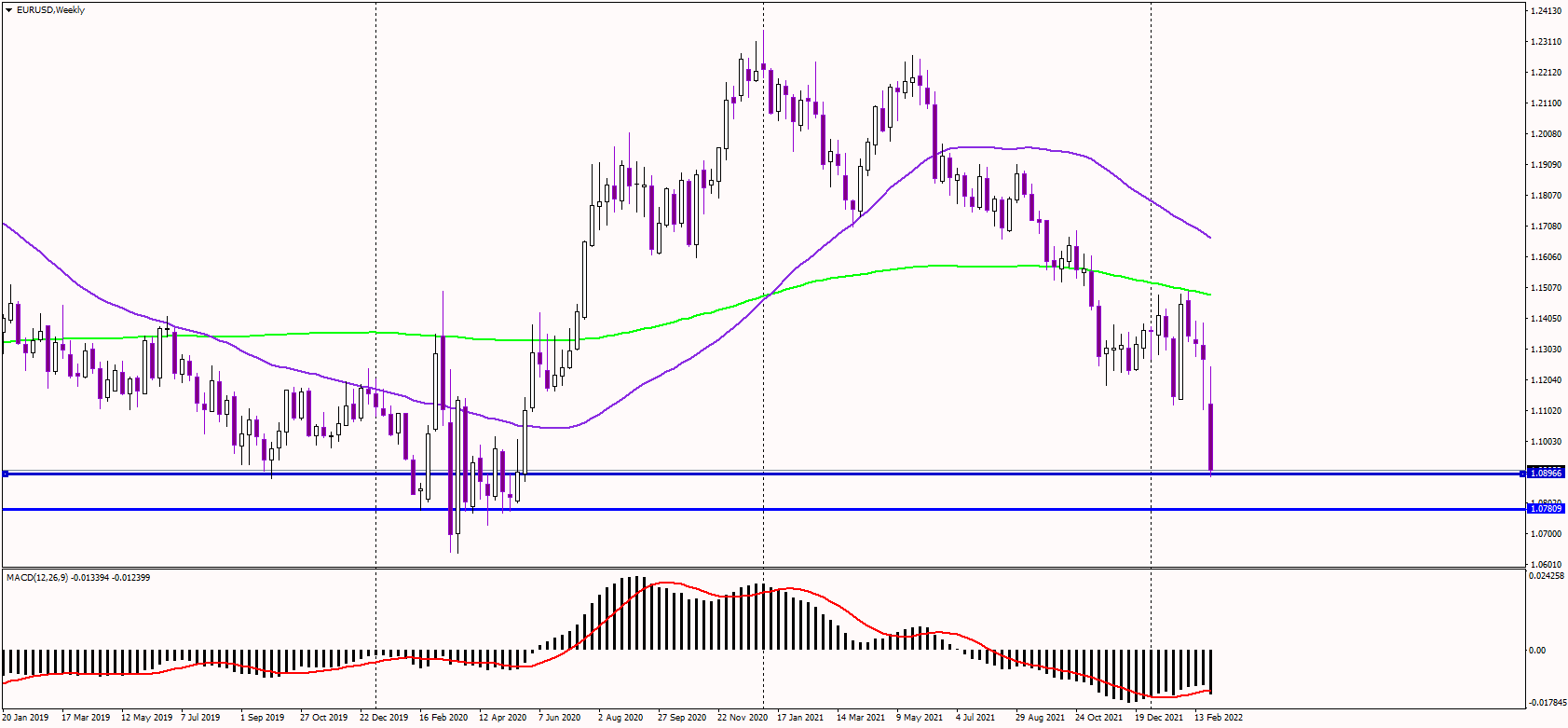Viewport: 1568px width, 728px height.
Task: Click the 1.16060 price axis label
Action: [1547, 257]
